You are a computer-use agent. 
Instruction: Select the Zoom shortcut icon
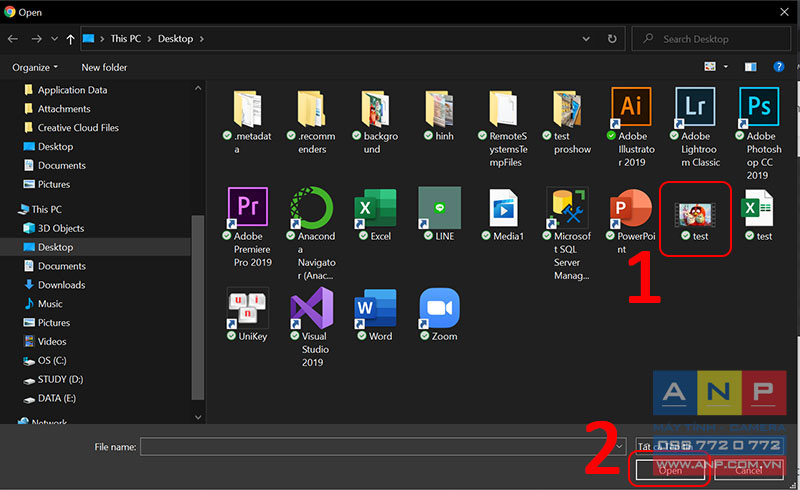439,314
